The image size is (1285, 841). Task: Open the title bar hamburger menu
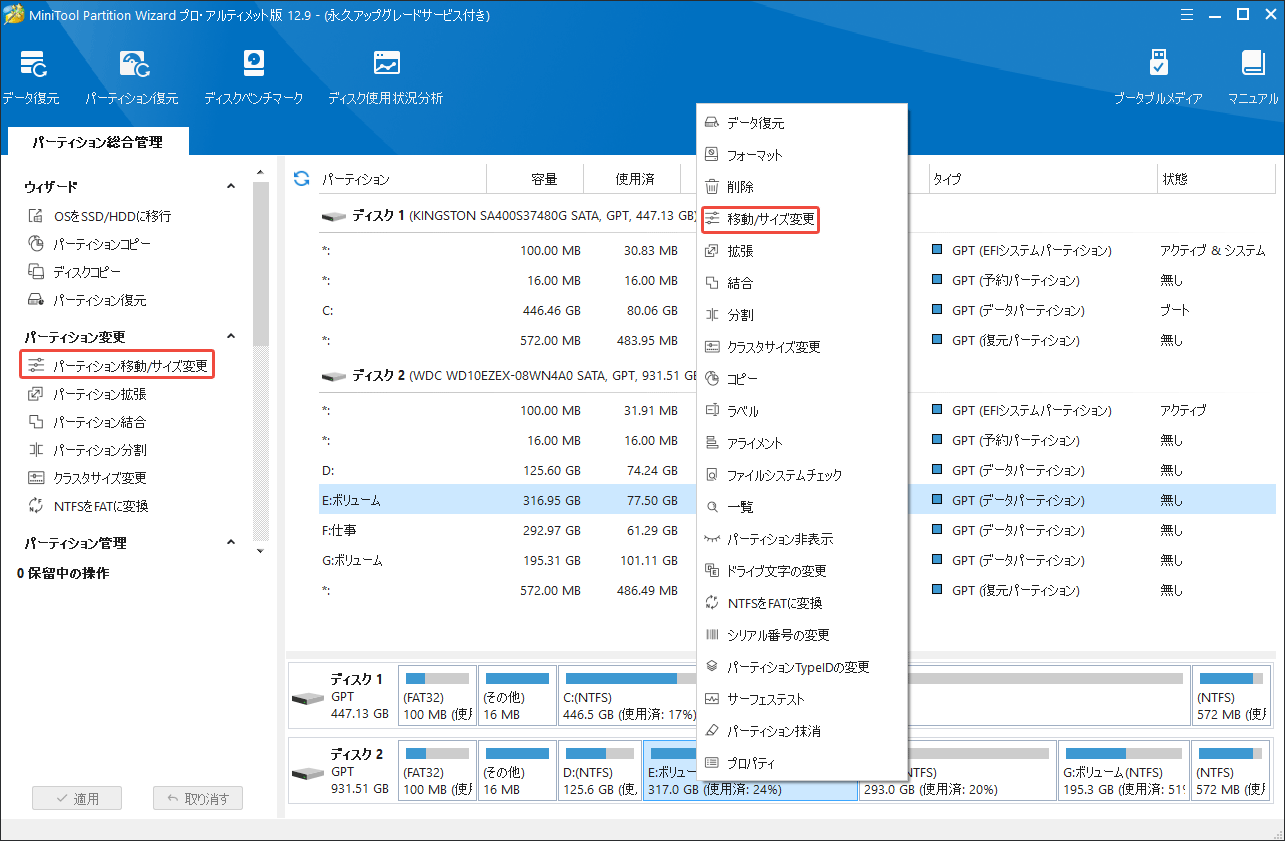pyautogui.click(x=1185, y=14)
